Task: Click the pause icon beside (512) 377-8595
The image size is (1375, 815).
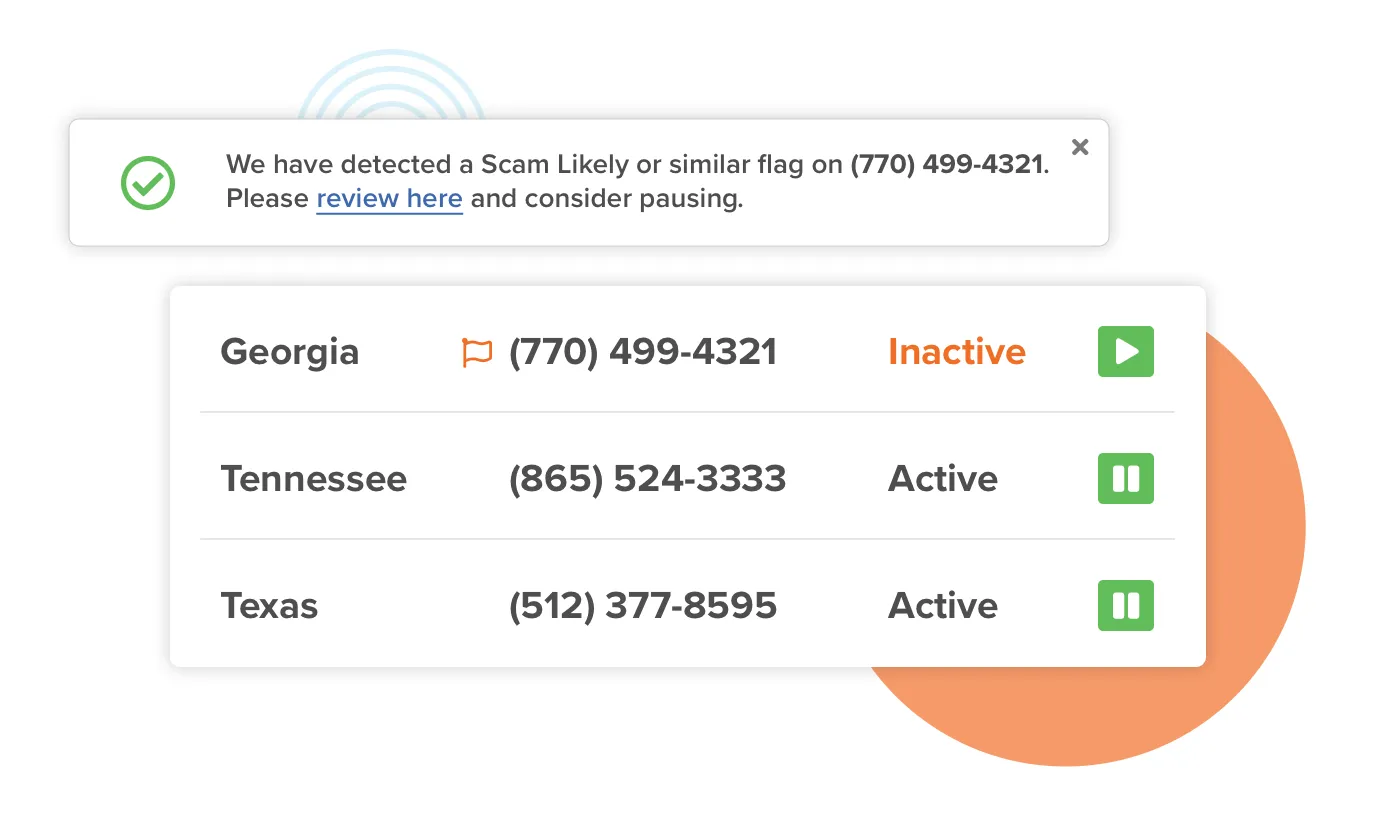Action: [x=1125, y=605]
